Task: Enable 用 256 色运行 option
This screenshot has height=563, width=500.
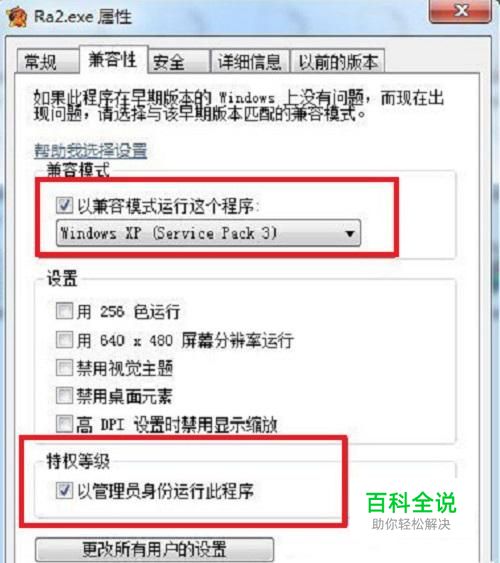Action: 65,311
